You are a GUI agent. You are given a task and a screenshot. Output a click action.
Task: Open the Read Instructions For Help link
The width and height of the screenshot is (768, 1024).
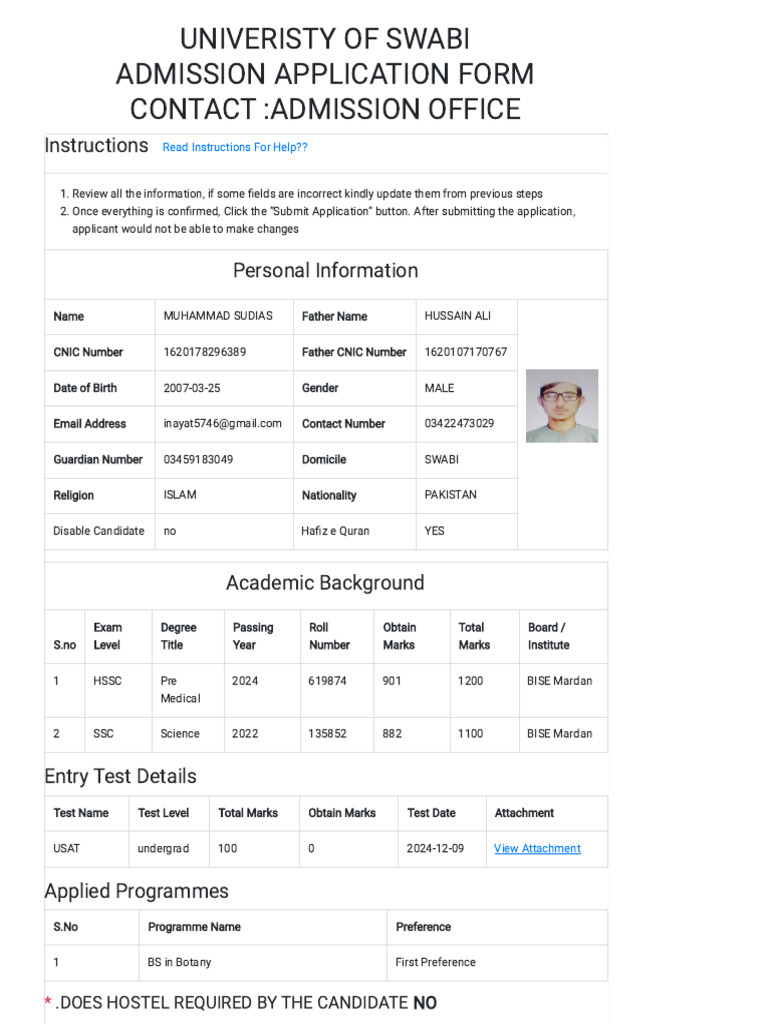[x=235, y=147]
